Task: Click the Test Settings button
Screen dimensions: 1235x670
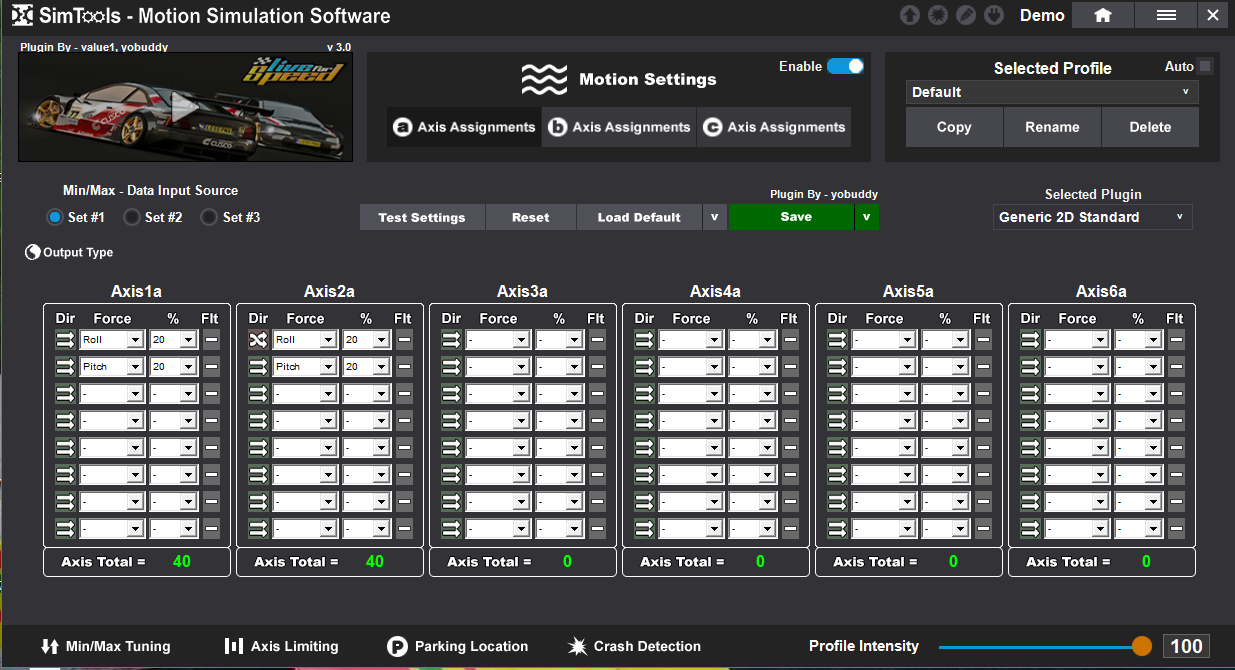Action: (x=422, y=217)
